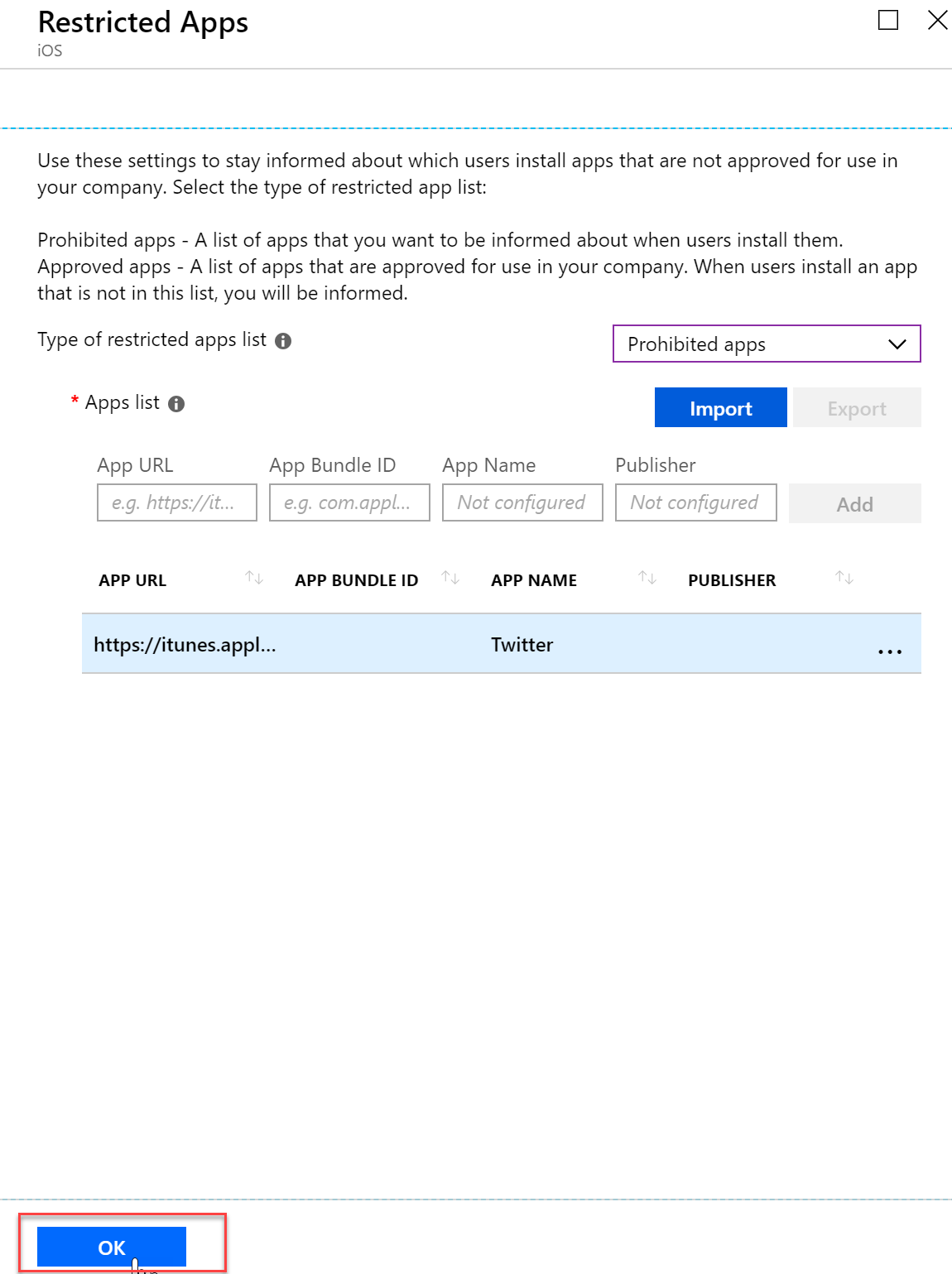Maximize the Restricted Apps blade
The width and height of the screenshot is (952, 1274).
pyautogui.click(x=888, y=20)
